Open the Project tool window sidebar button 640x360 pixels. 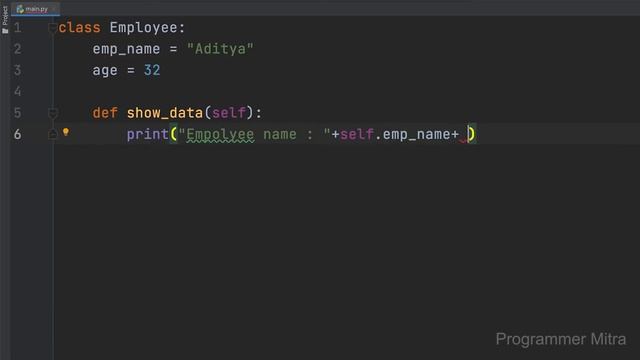coord(5,19)
